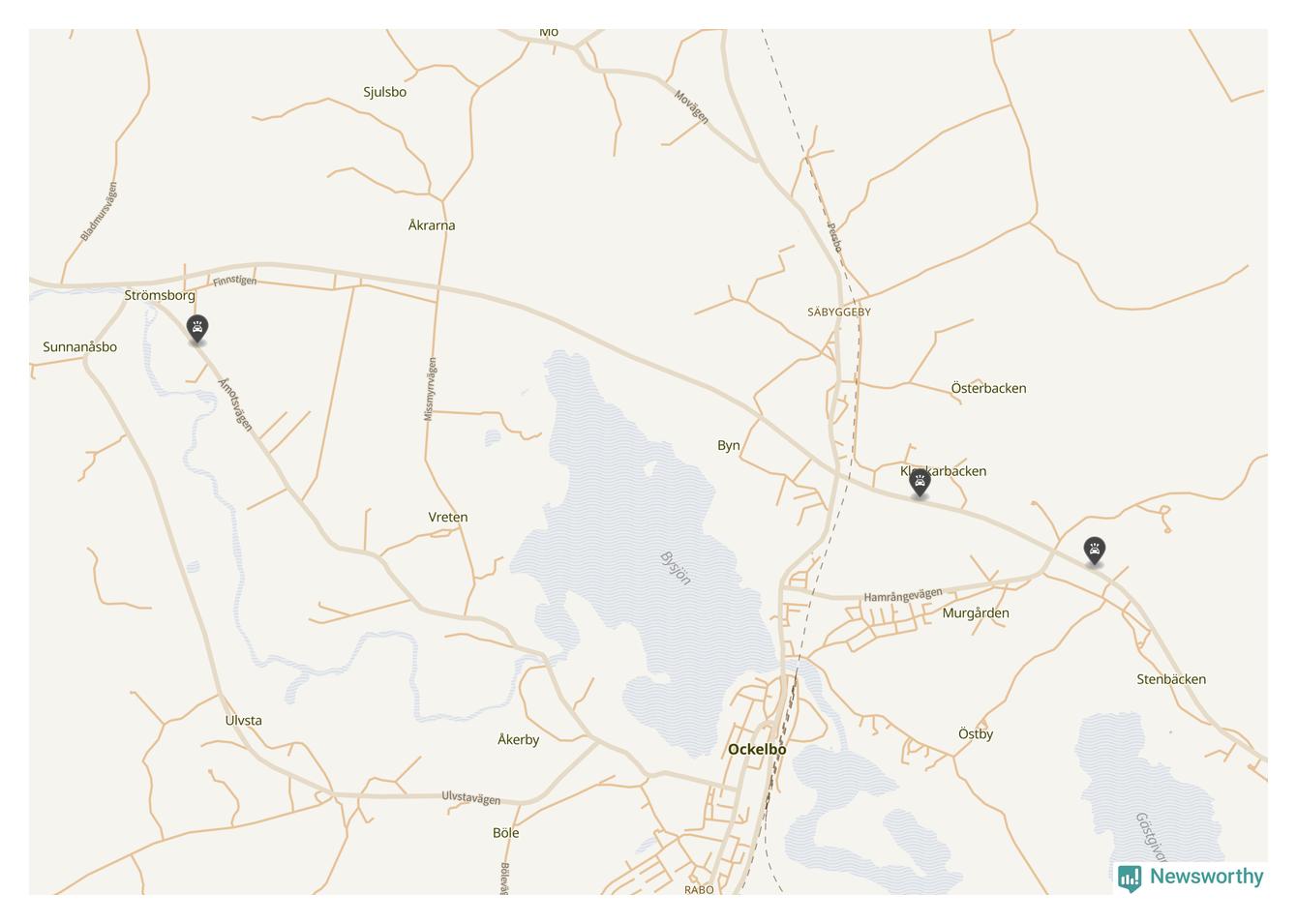Click the car marker near Strömsborg
Image resolution: width=1297 pixels, height=924 pixels.
(x=197, y=330)
